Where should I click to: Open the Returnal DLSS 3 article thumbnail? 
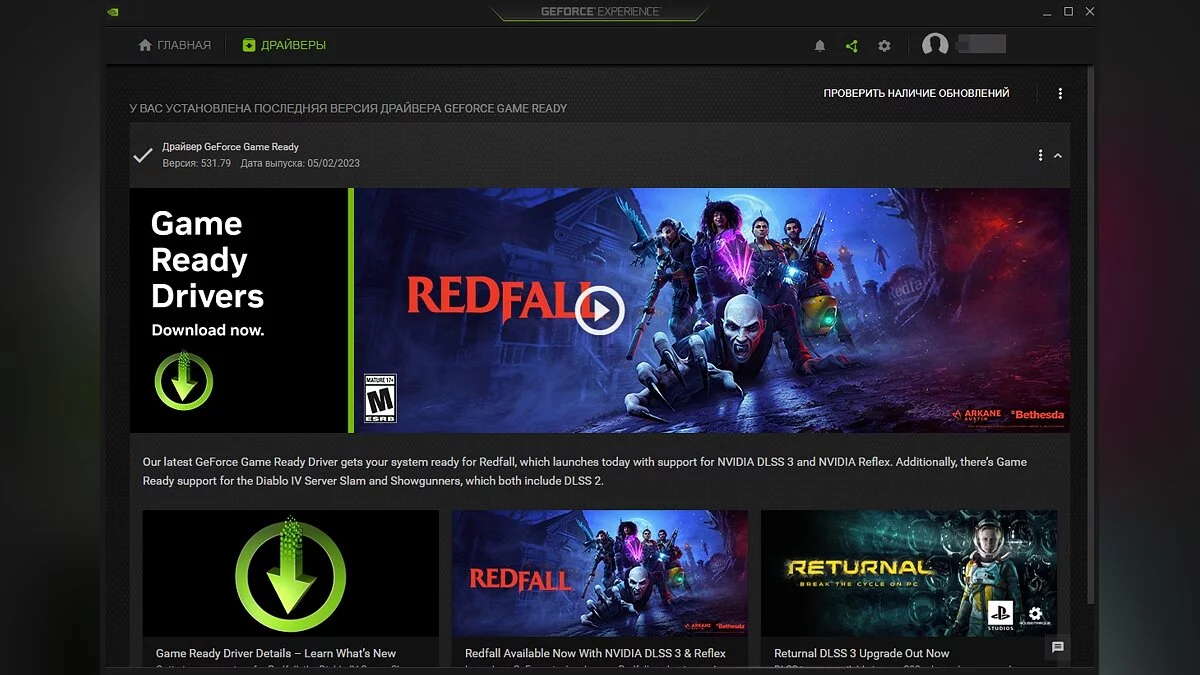[x=909, y=573]
